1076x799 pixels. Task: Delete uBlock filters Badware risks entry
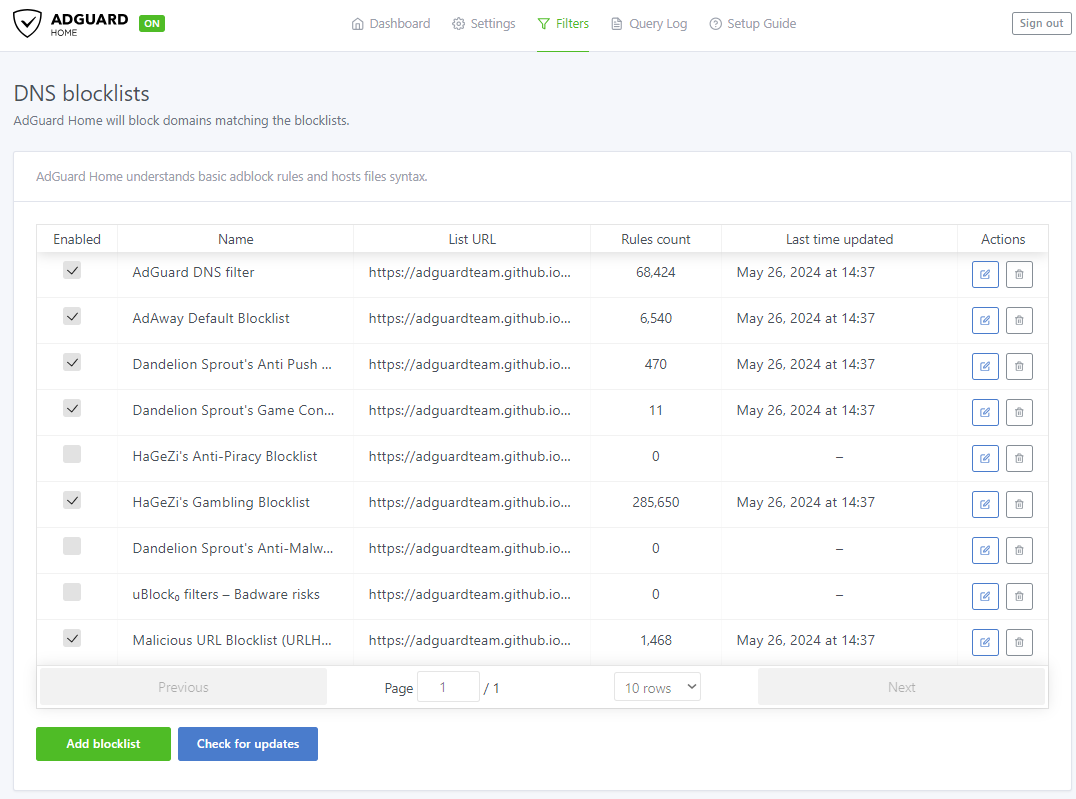point(1019,597)
